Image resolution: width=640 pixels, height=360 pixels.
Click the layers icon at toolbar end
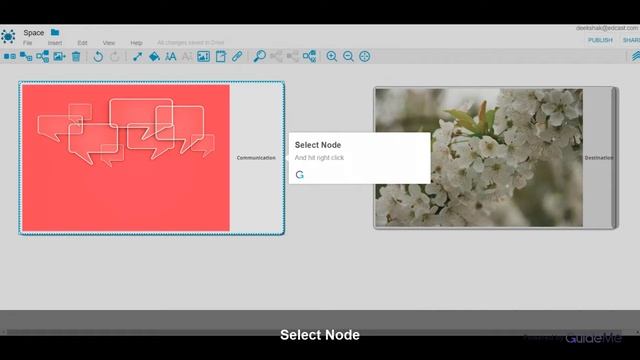(x=635, y=56)
